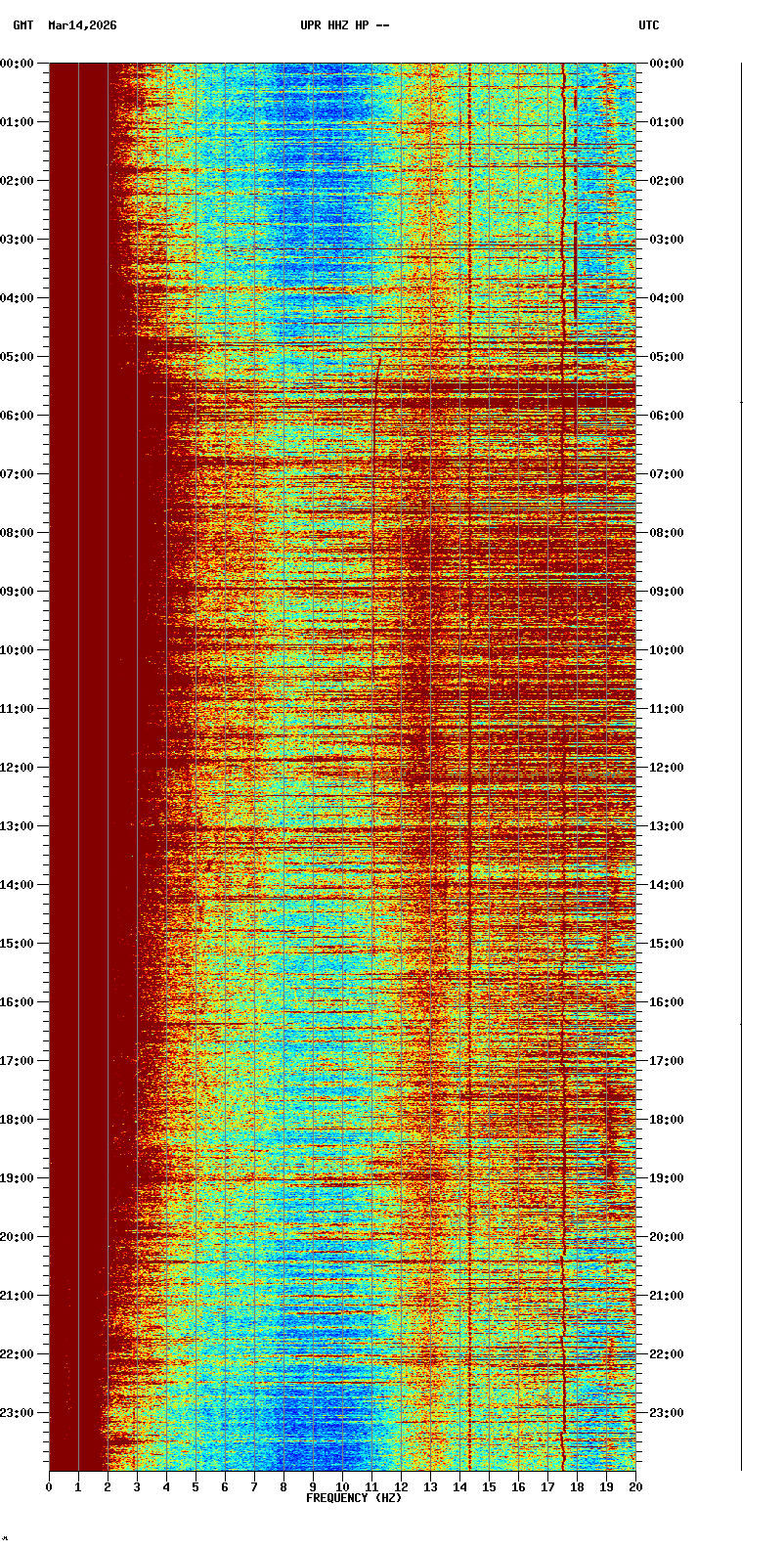
Task: Select the 23:00 marker on left axis
Action: coord(18,1413)
